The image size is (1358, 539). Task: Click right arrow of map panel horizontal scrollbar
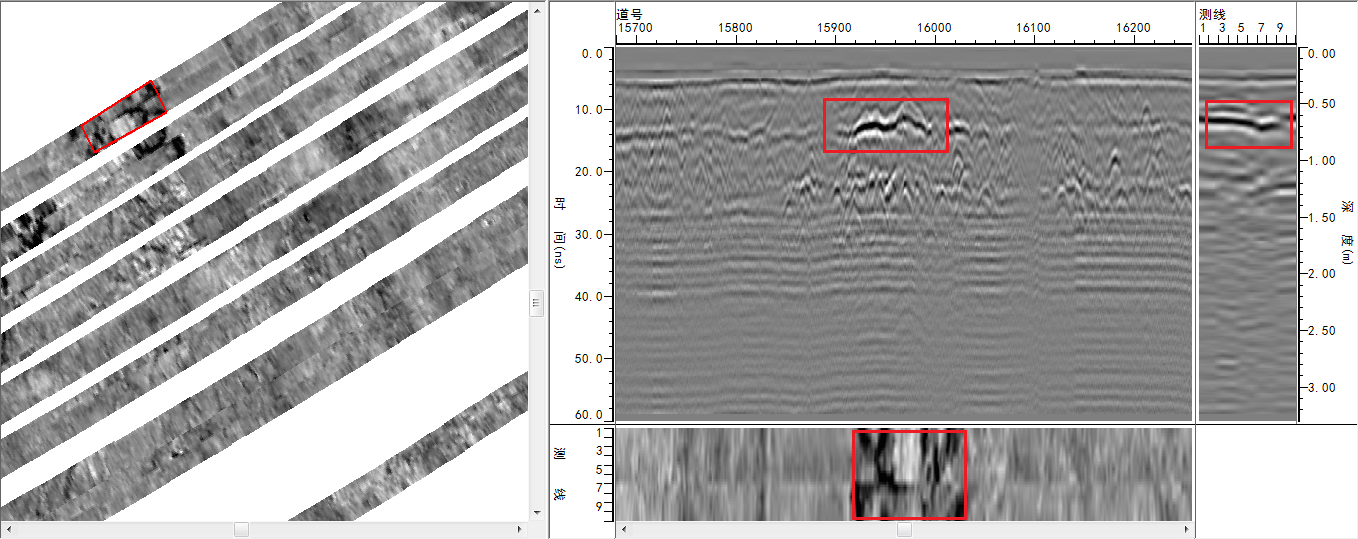point(518,529)
